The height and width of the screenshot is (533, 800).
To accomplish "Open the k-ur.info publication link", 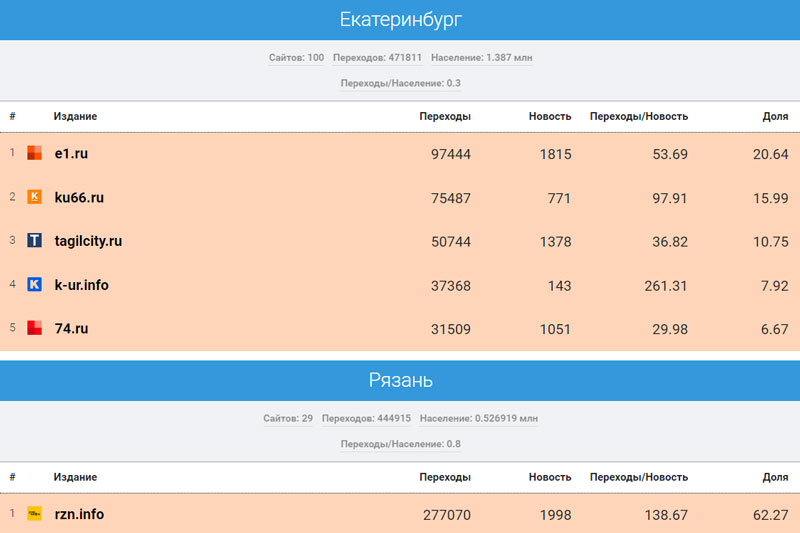I will (81, 285).
